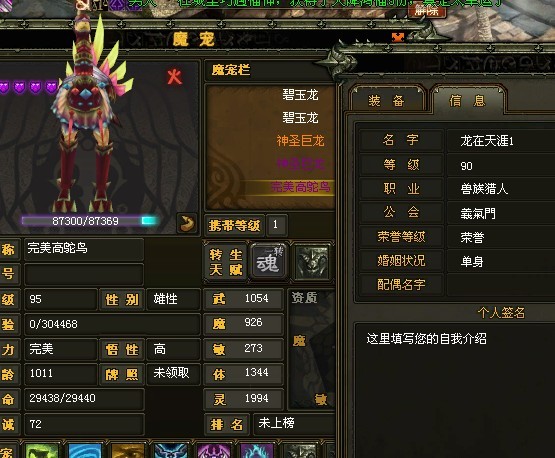
Task: Select the orange 神圣巨龙 pet entry
Action: (300, 141)
